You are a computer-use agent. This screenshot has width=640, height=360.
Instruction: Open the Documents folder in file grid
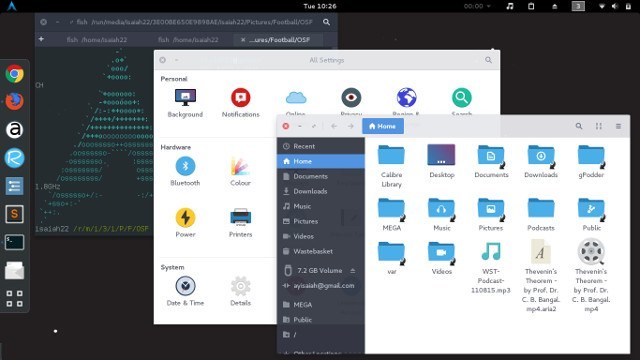click(491, 161)
